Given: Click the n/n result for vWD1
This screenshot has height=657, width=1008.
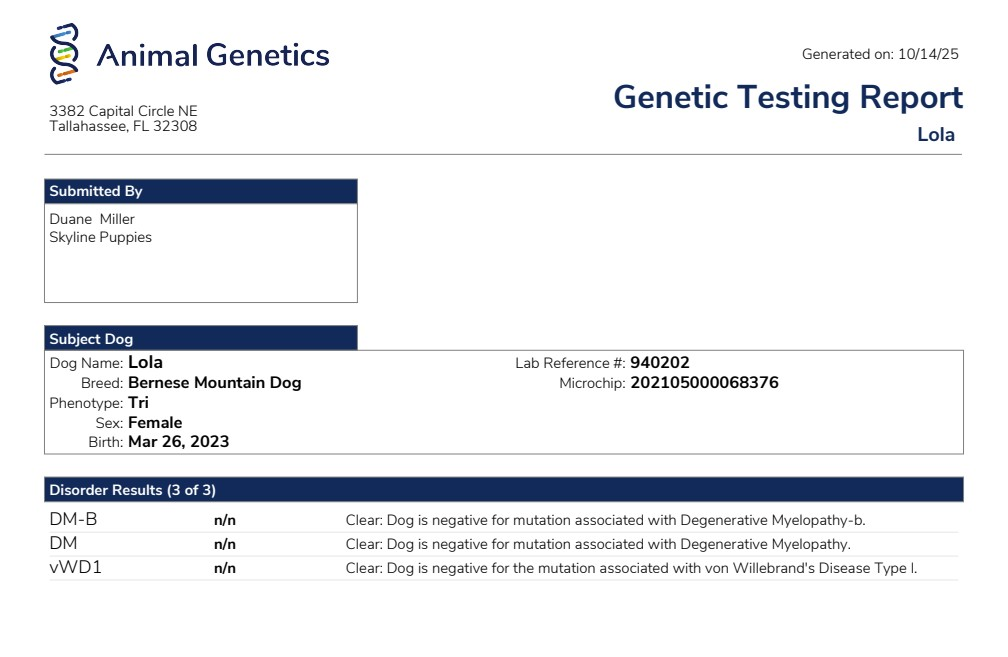Looking at the screenshot, I should point(225,569).
